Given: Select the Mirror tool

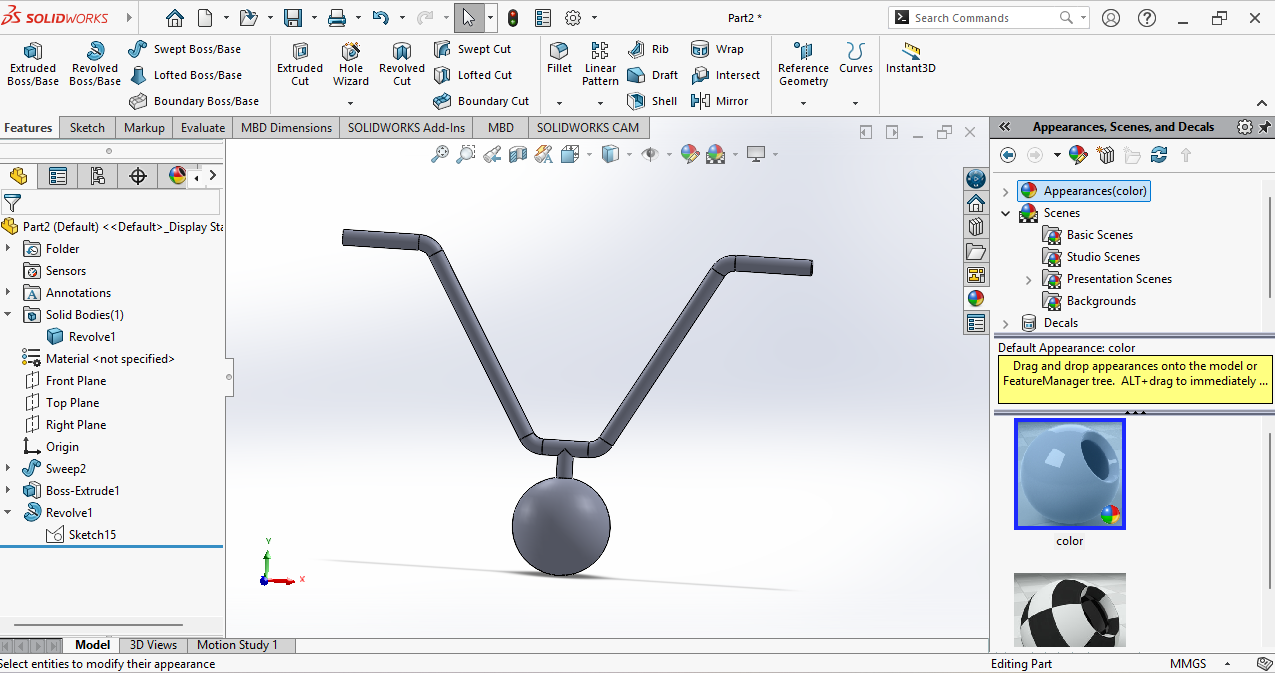Looking at the screenshot, I should [719, 101].
